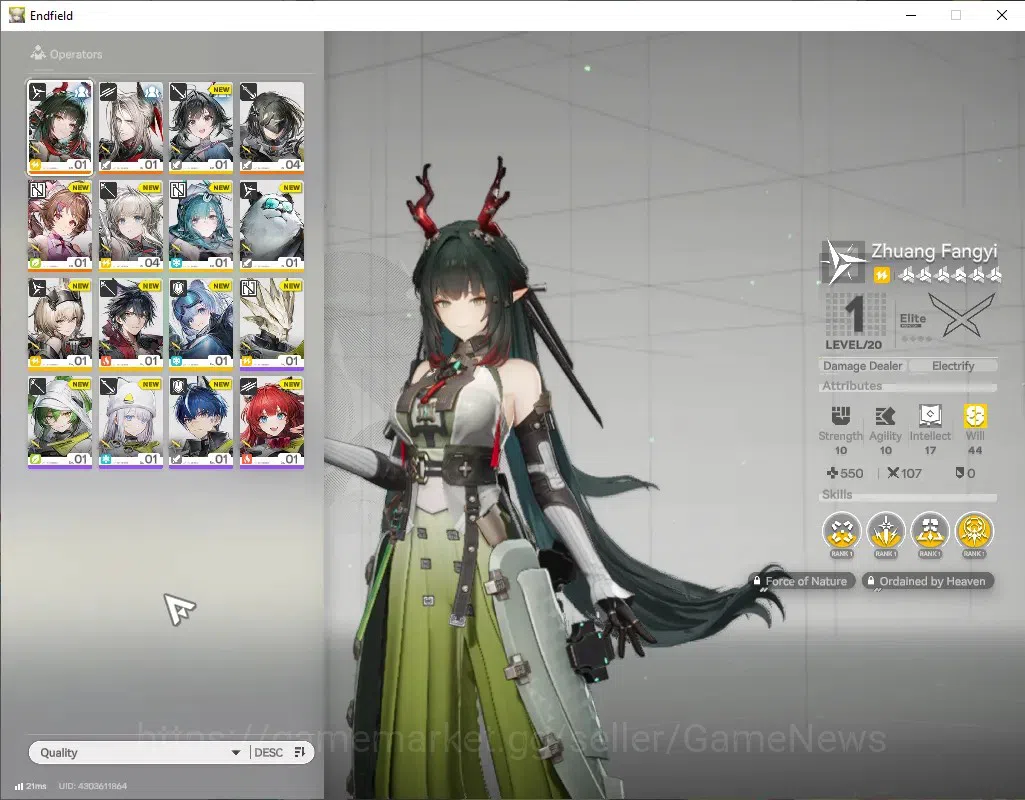This screenshot has width=1025, height=800.
Task: Click the operator class emblem beside Zhuang Fangyi
Action: coord(844,262)
